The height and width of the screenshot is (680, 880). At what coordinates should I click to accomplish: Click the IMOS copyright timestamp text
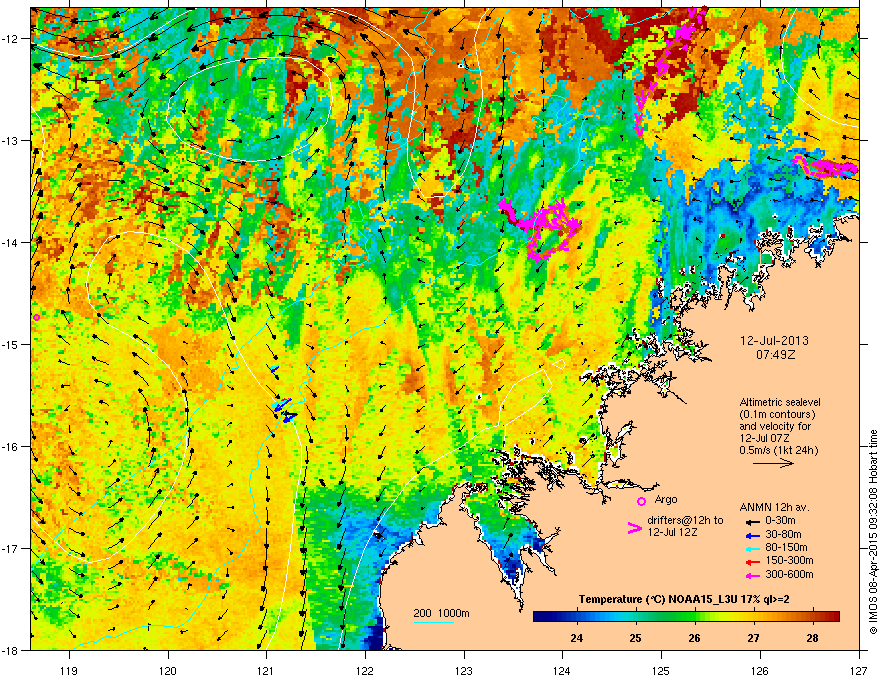coord(873,532)
